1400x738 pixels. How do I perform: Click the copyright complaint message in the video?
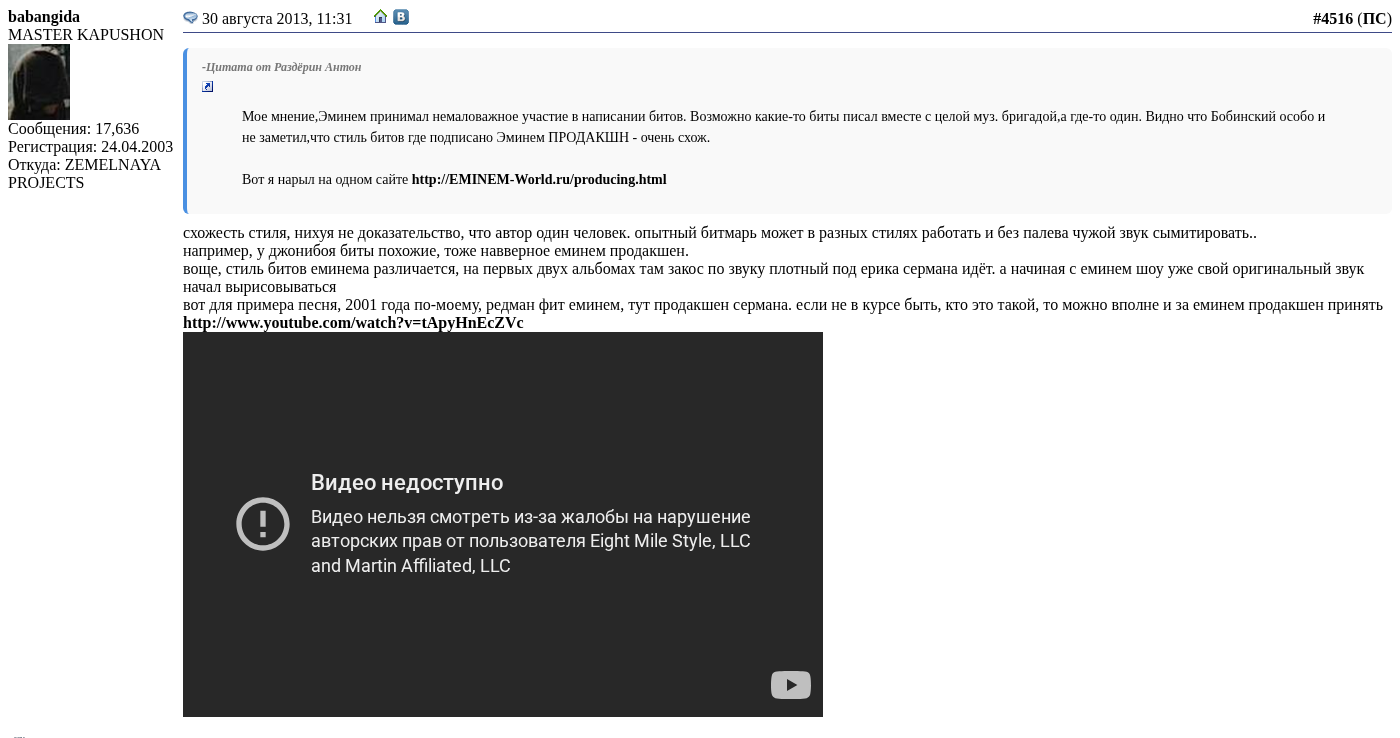coord(530,541)
